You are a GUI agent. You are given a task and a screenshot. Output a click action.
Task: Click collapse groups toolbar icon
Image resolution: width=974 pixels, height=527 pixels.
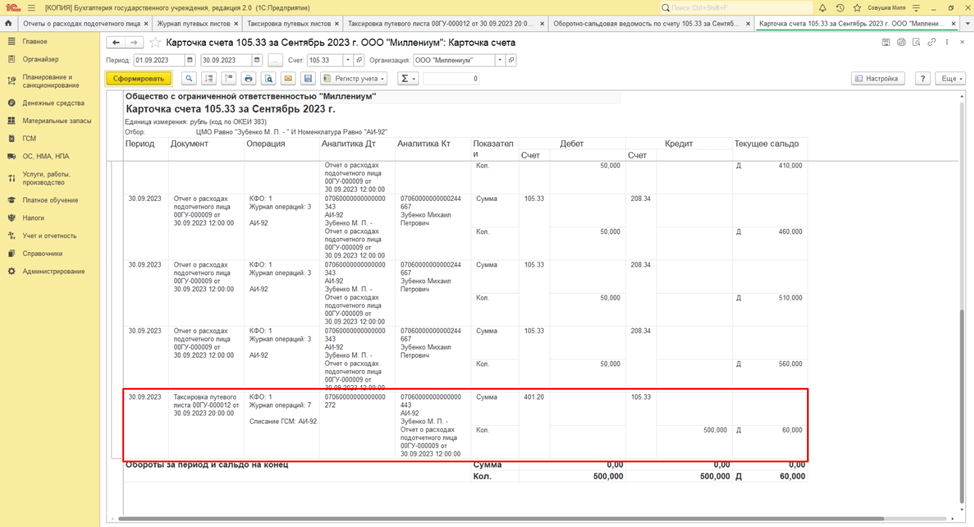229,79
